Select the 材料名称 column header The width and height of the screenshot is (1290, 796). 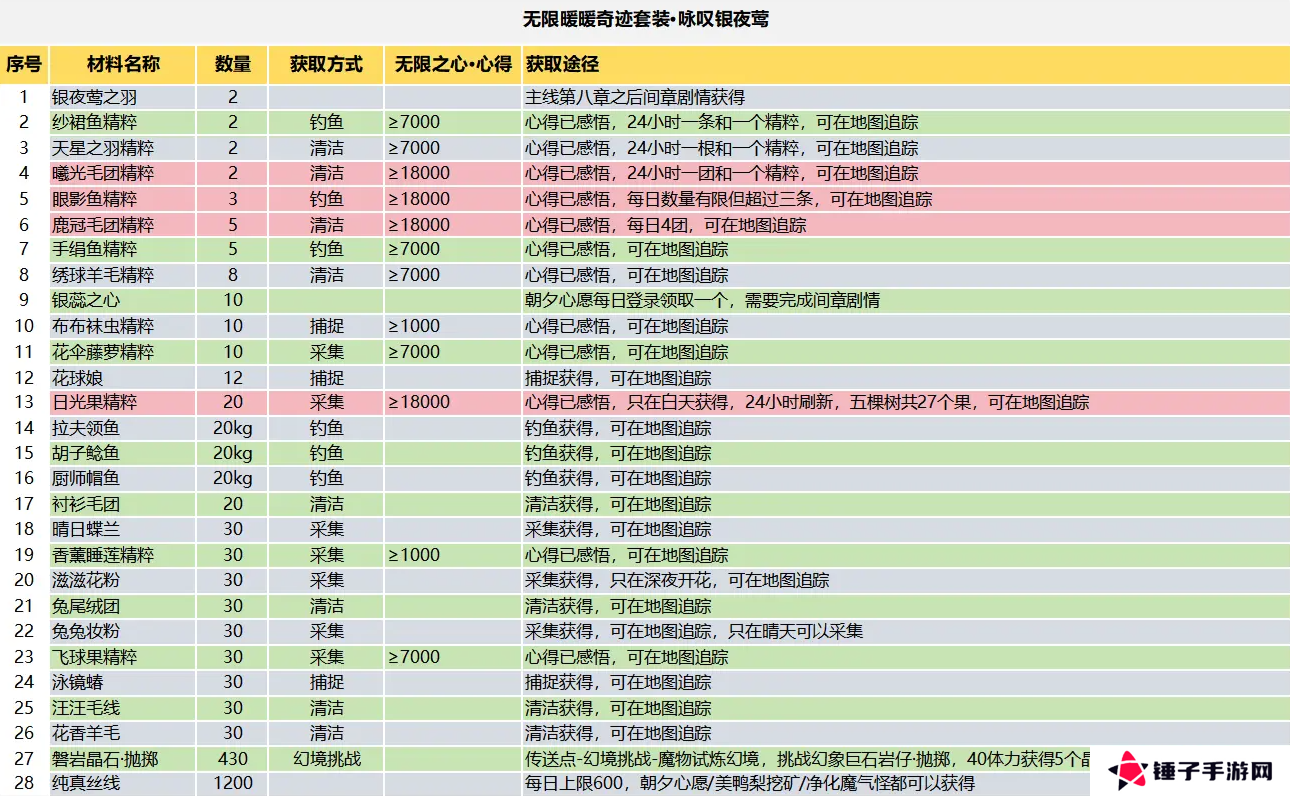click(x=122, y=65)
